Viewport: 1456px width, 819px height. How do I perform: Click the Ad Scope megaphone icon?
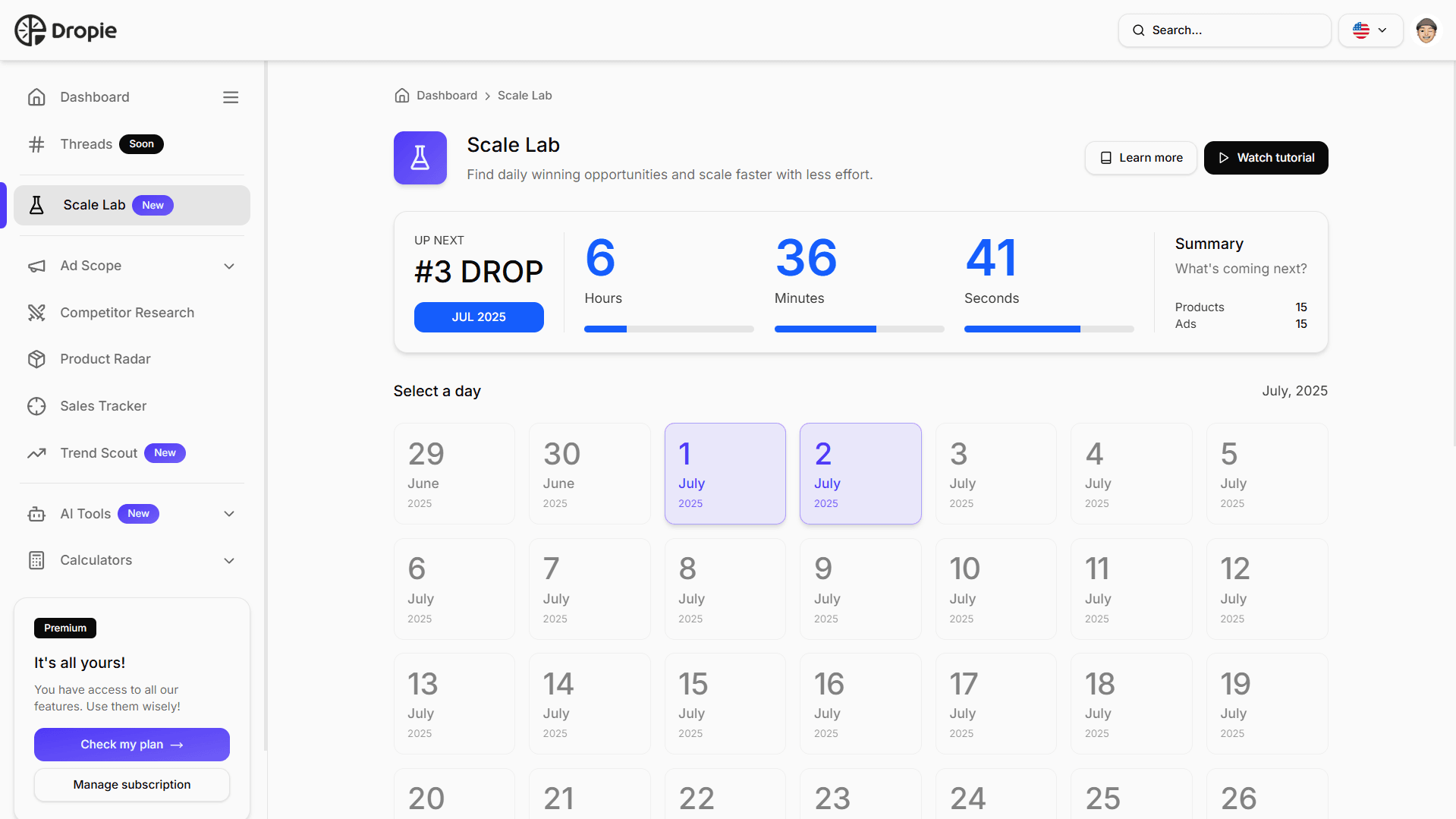click(x=36, y=266)
